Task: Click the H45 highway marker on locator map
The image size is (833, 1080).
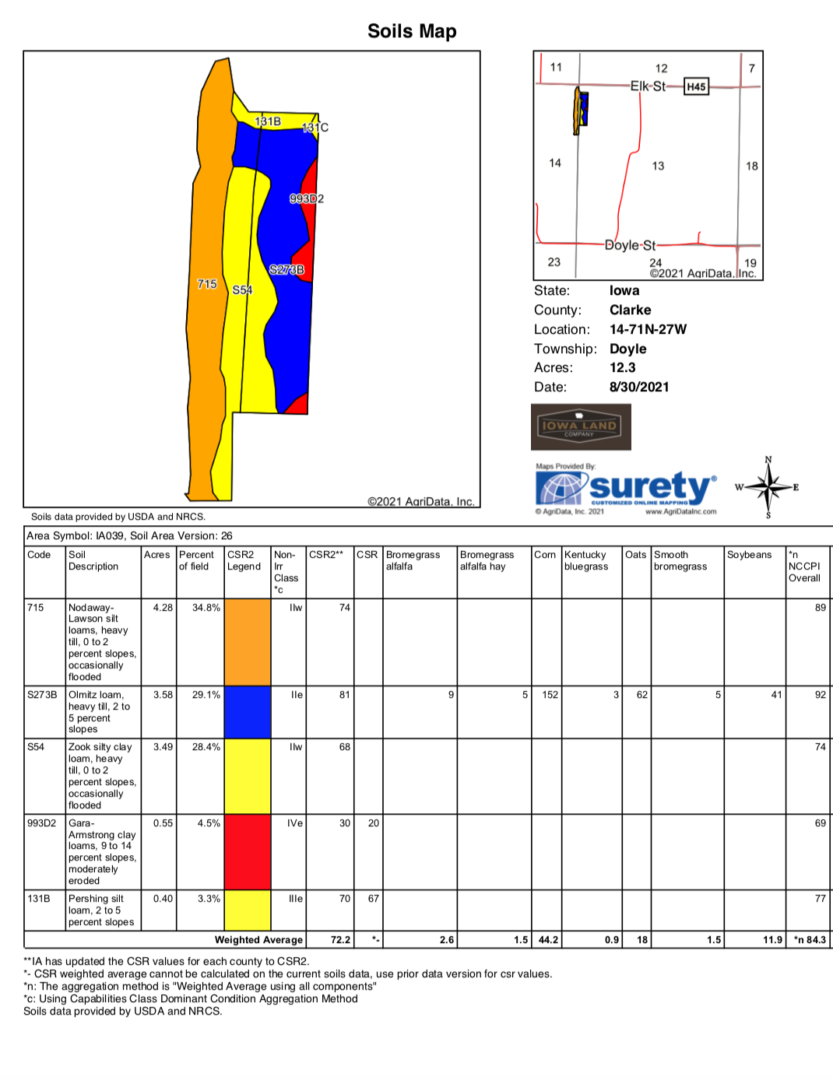Action: [x=696, y=88]
